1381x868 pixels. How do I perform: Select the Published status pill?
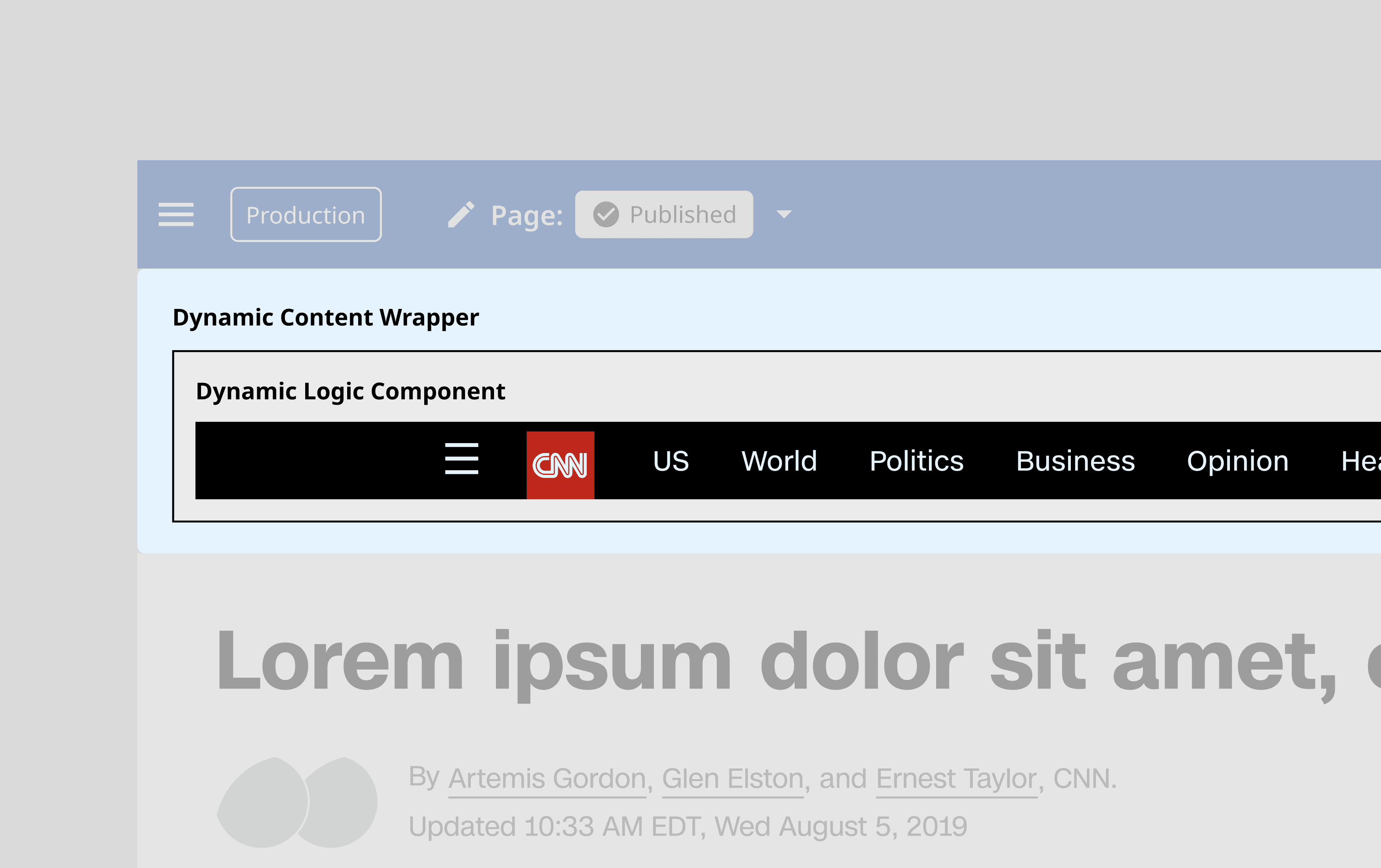click(x=663, y=214)
